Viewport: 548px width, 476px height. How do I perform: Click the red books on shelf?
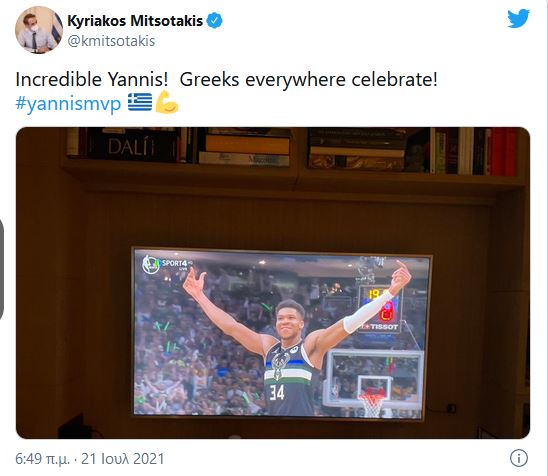(x=503, y=152)
